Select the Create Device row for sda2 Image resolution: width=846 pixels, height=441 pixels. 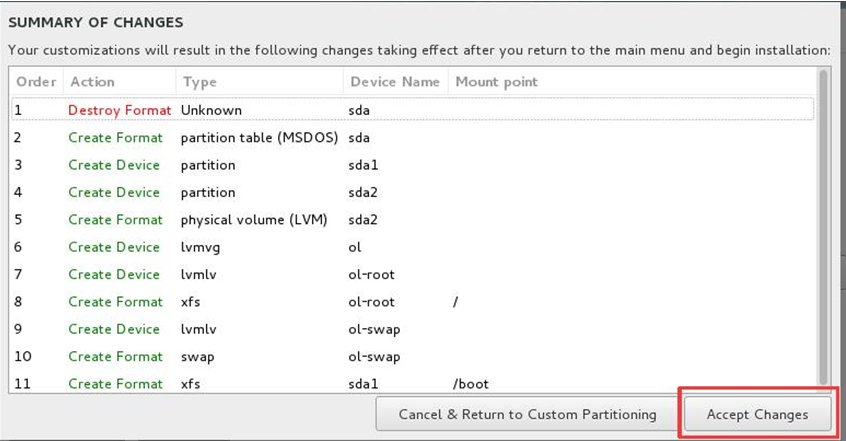point(413,192)
